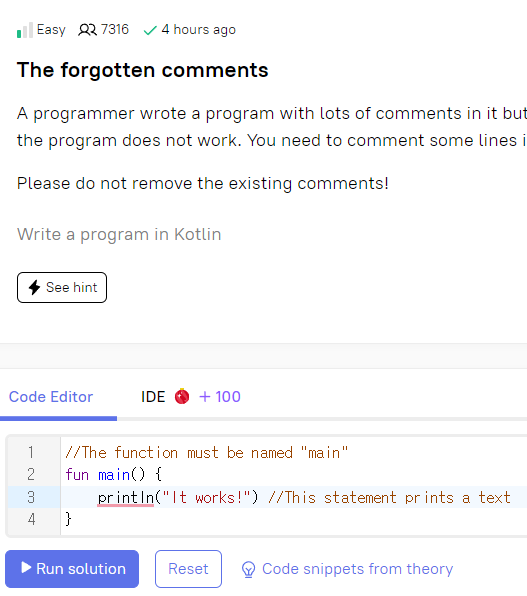
Task: Reset the code editor
Action: point(188,569)
